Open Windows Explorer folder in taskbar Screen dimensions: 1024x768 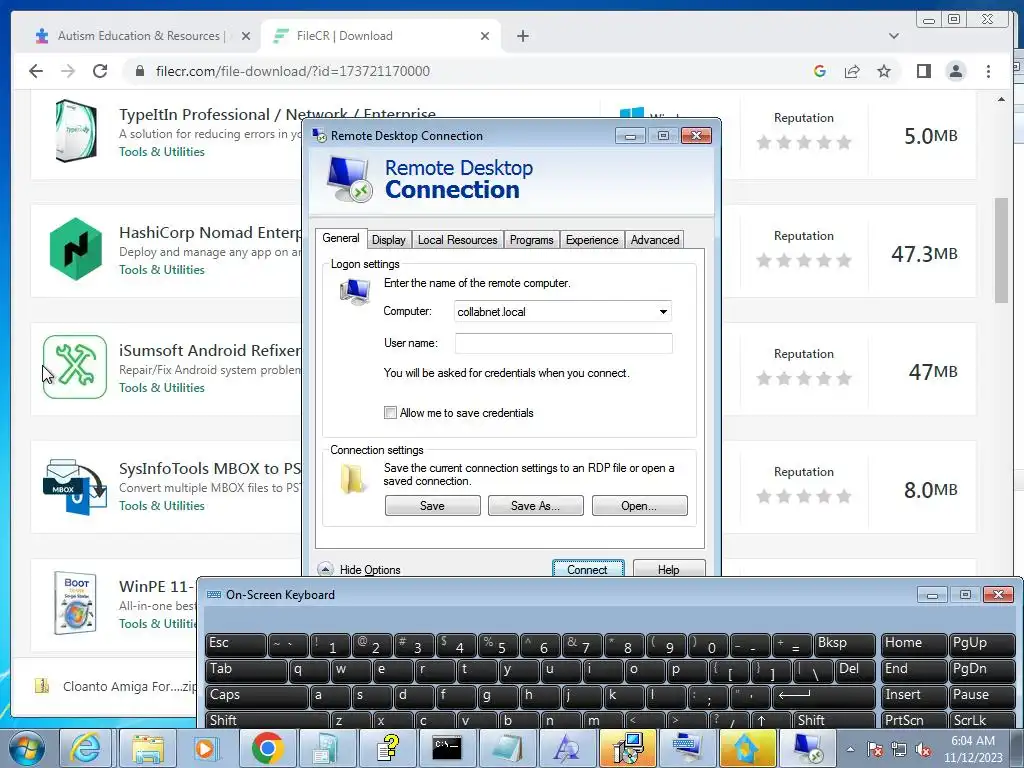coord(148,748)
